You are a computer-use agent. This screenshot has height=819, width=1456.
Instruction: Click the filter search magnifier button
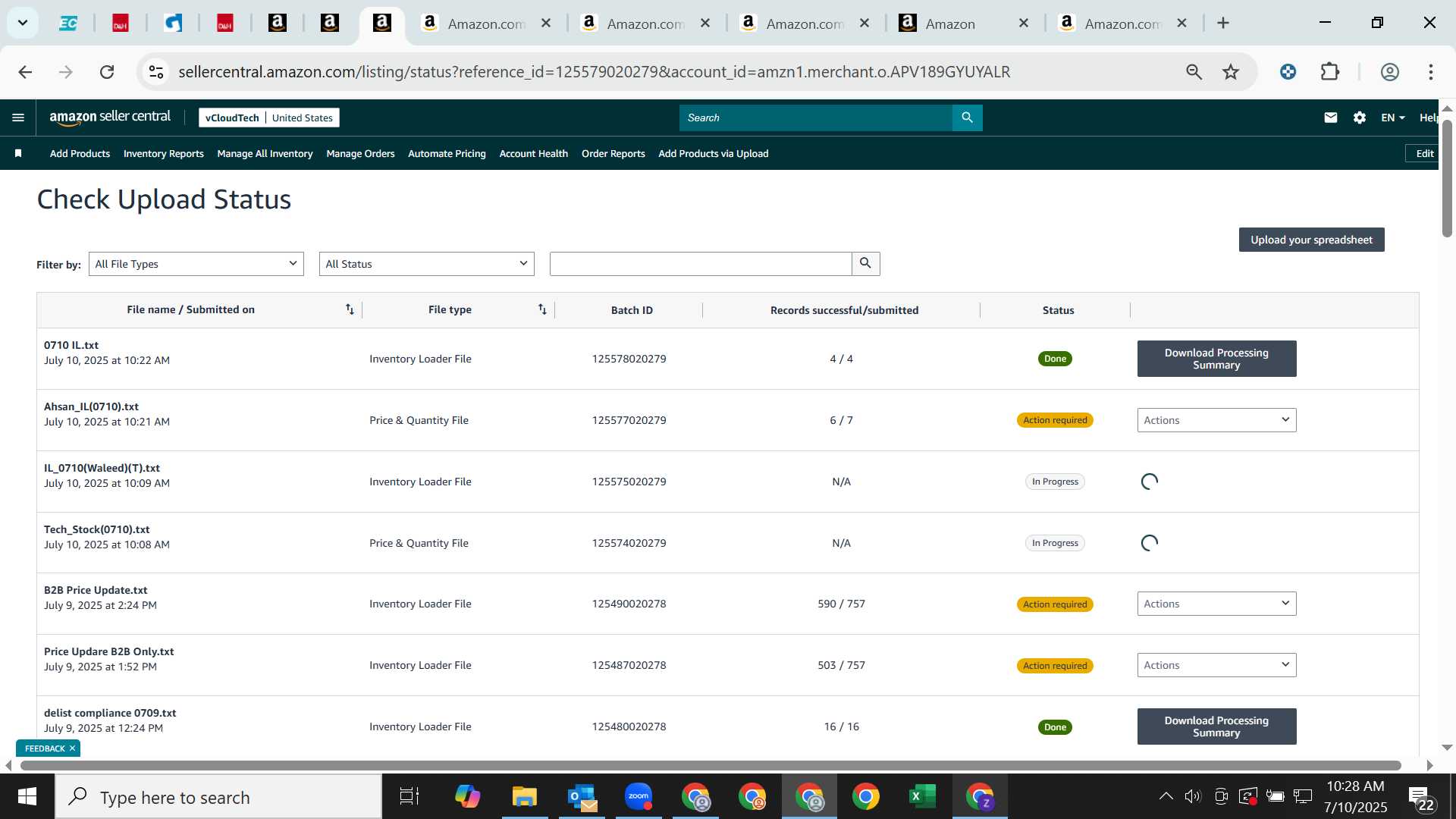pyautogui.click(x=865, y=263)
